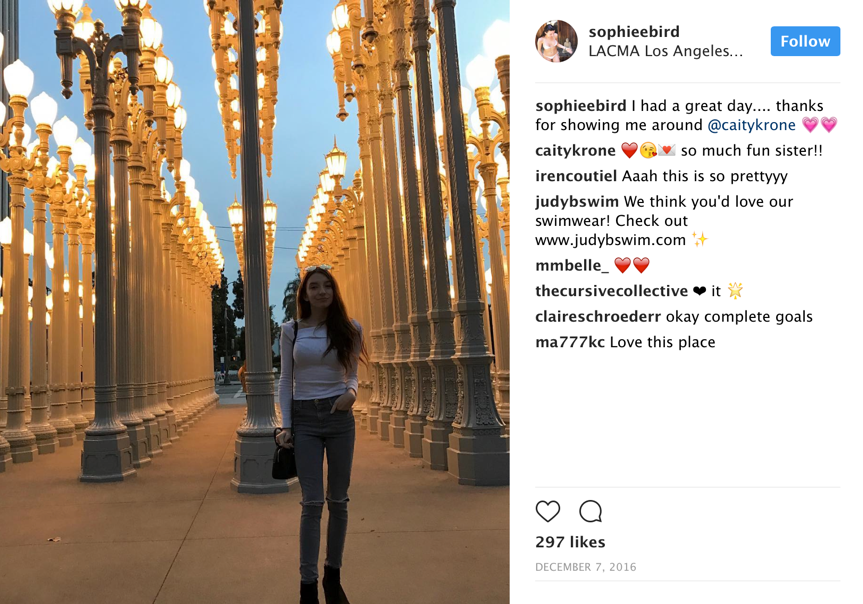Click the www.judybswim.com comment text

(610, 240)
